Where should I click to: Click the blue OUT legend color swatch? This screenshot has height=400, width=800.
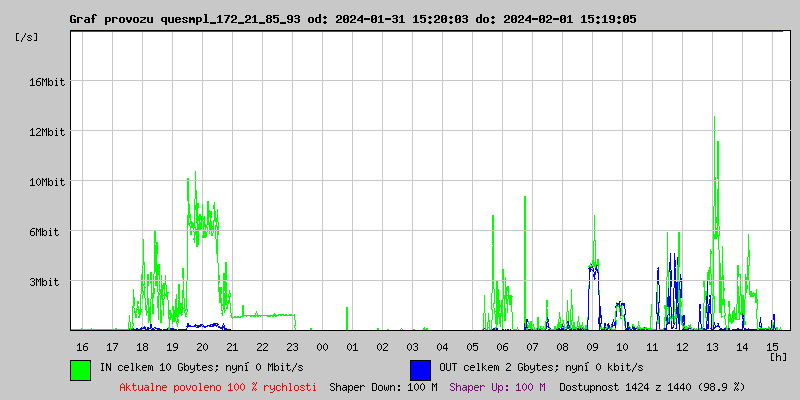(x=420, y=369)
